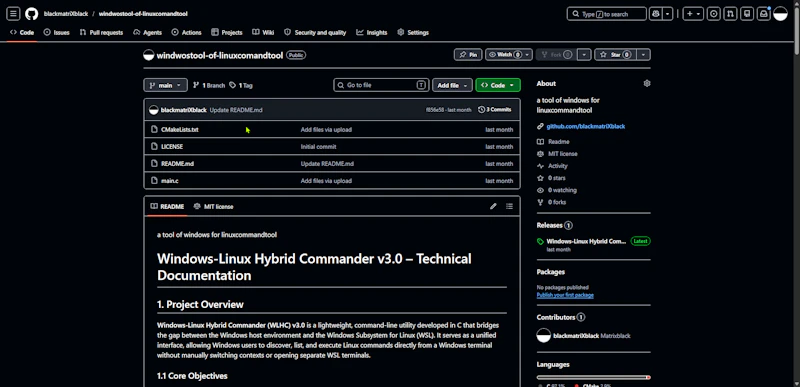800x387 pixels.
Task: Open the main branch selector
Action: point(165,85)
